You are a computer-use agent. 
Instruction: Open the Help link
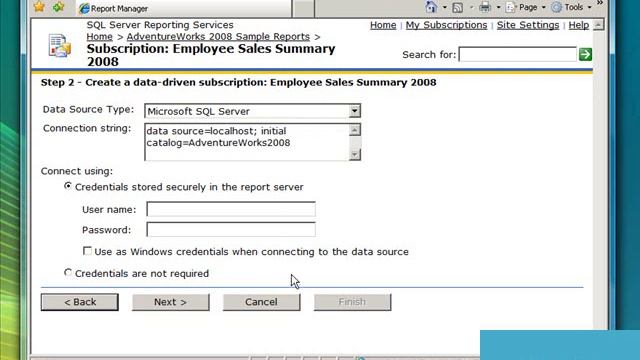tap(578, 25)
